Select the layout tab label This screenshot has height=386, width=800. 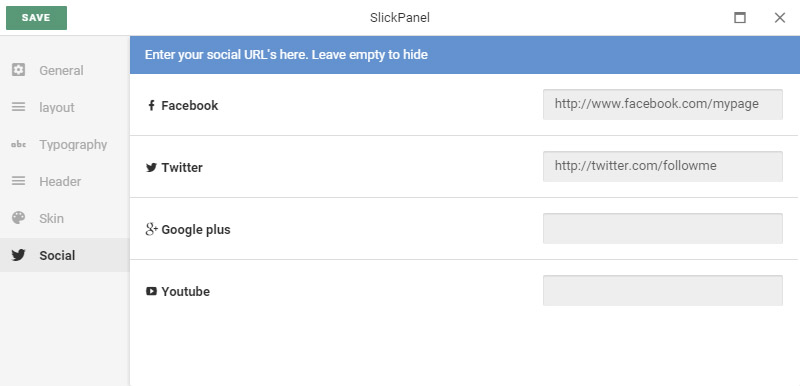[x=57, y=108]
